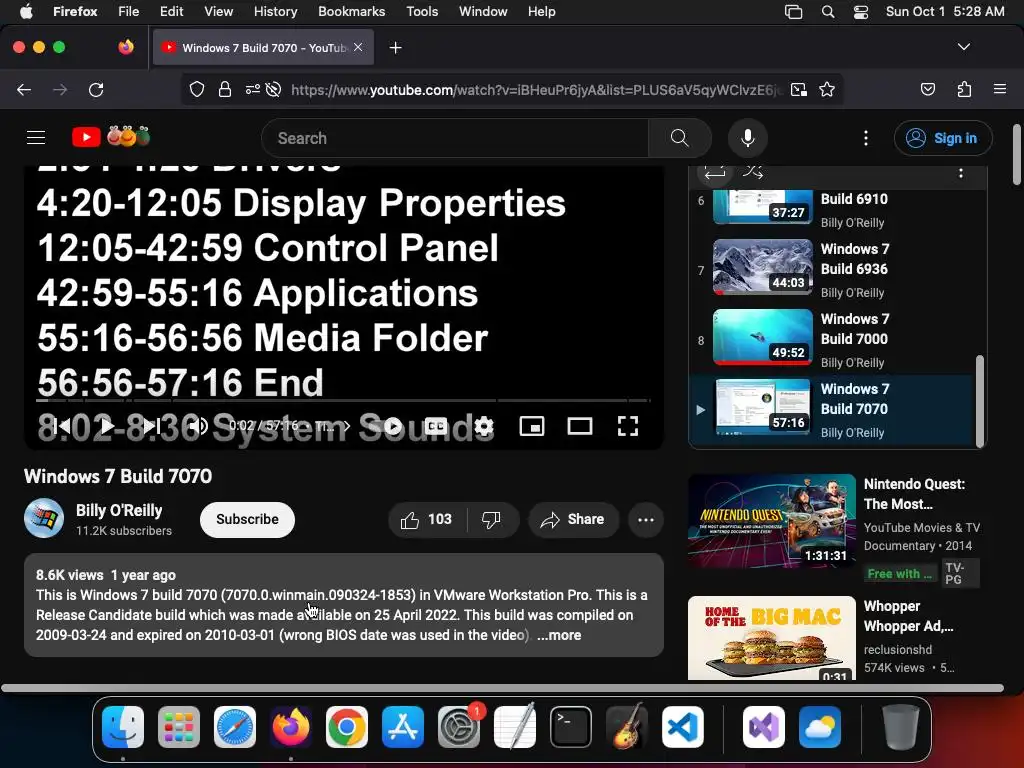The height and width of the screenshot is (768, 1024).
Task: Open Firefox application hamburger menu
Action: [1000, 89]
